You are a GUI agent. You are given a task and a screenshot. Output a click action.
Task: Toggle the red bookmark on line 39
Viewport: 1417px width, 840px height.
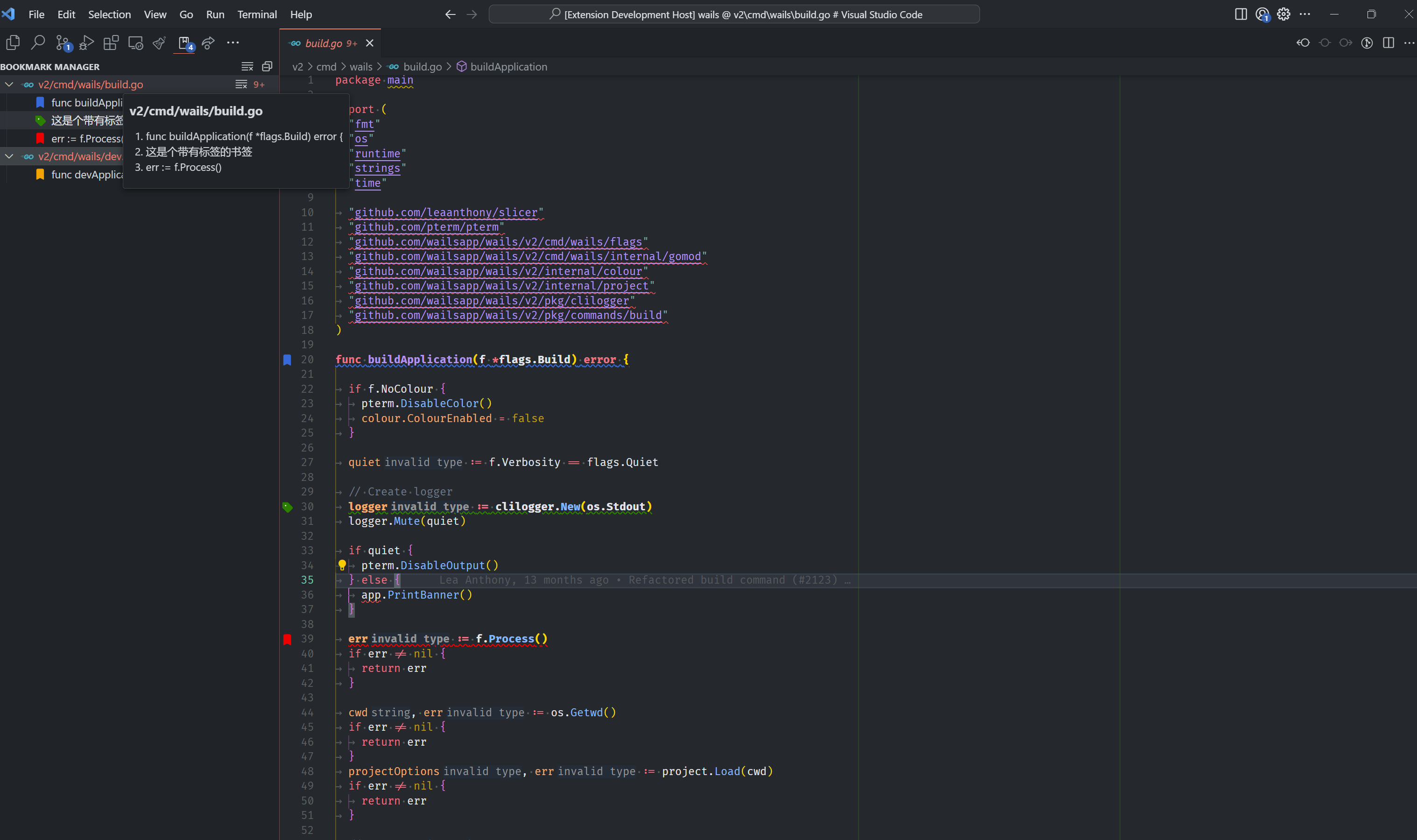pos(288,639)
